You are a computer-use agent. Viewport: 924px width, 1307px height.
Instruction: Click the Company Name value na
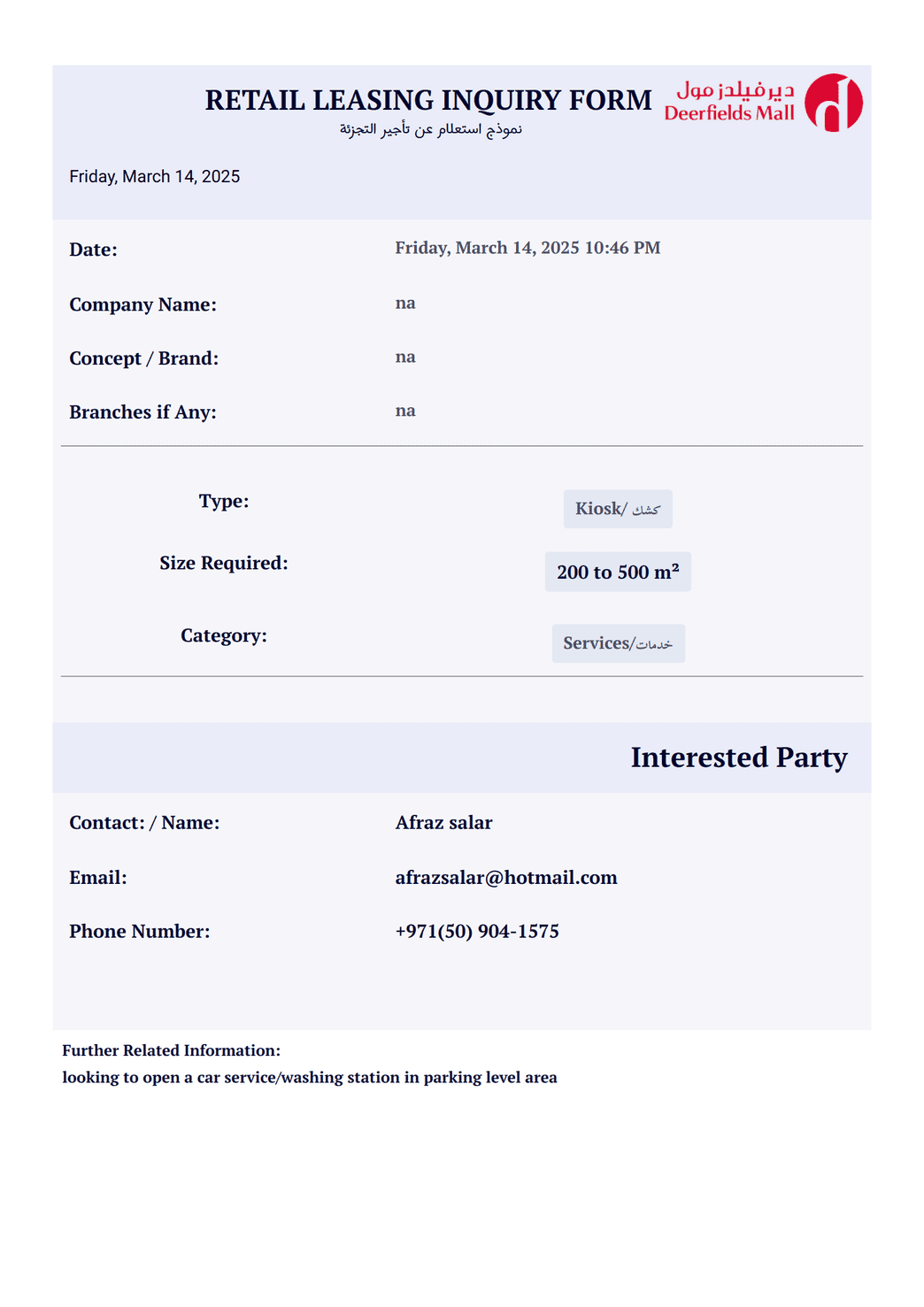click(405, 303)
